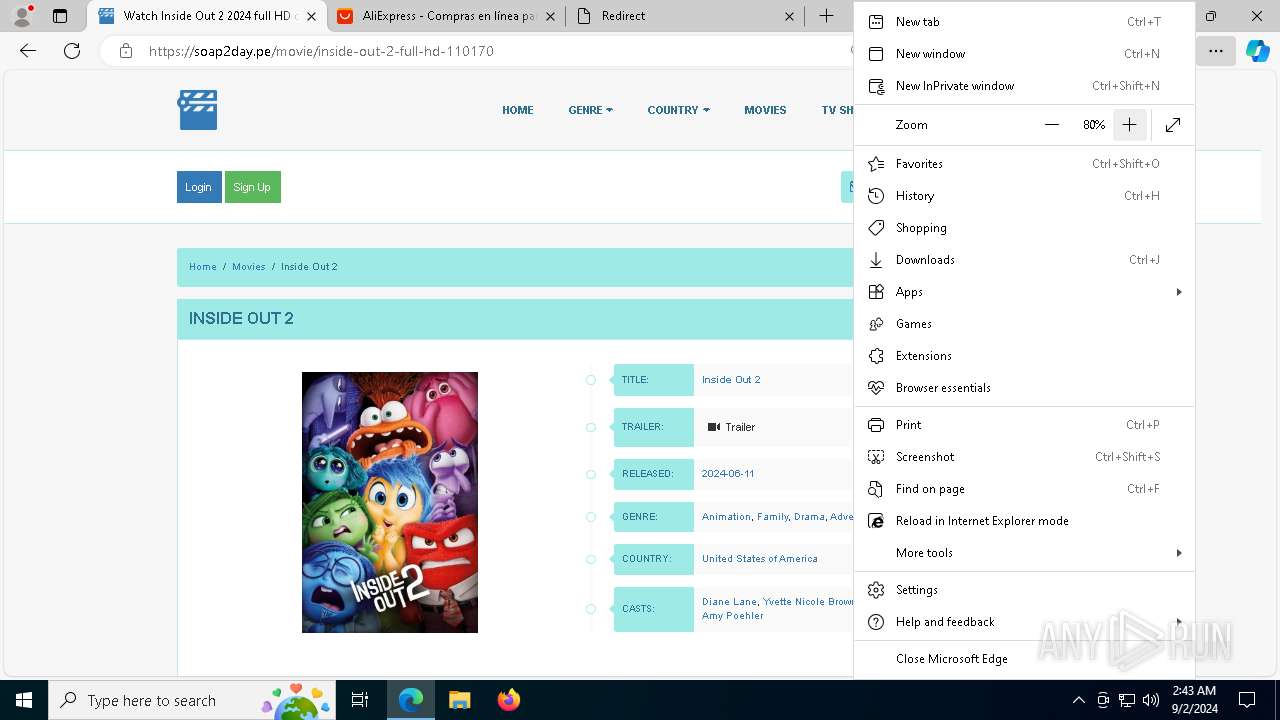The height and width of the screenshot is (720, 1280).
Task: Click the Inside Out 2 poster image
Action: tap(390, 502)
